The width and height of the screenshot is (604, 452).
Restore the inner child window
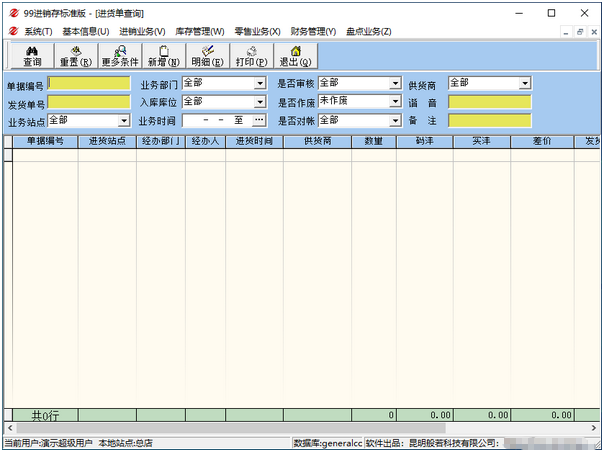580,32
